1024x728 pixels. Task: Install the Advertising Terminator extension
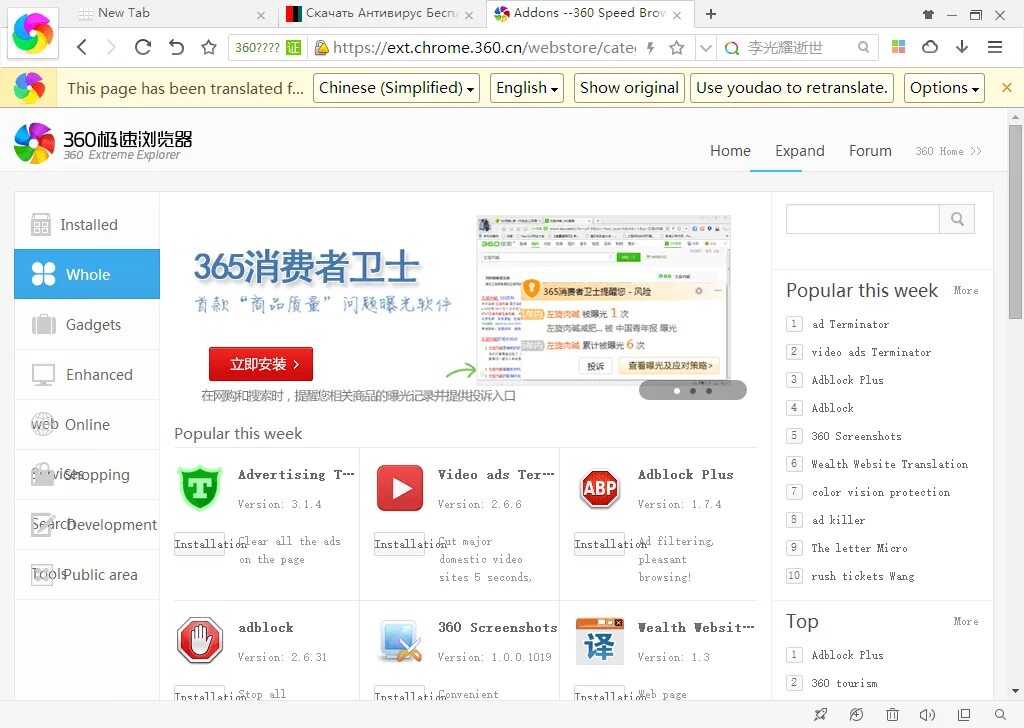(199, 544)
